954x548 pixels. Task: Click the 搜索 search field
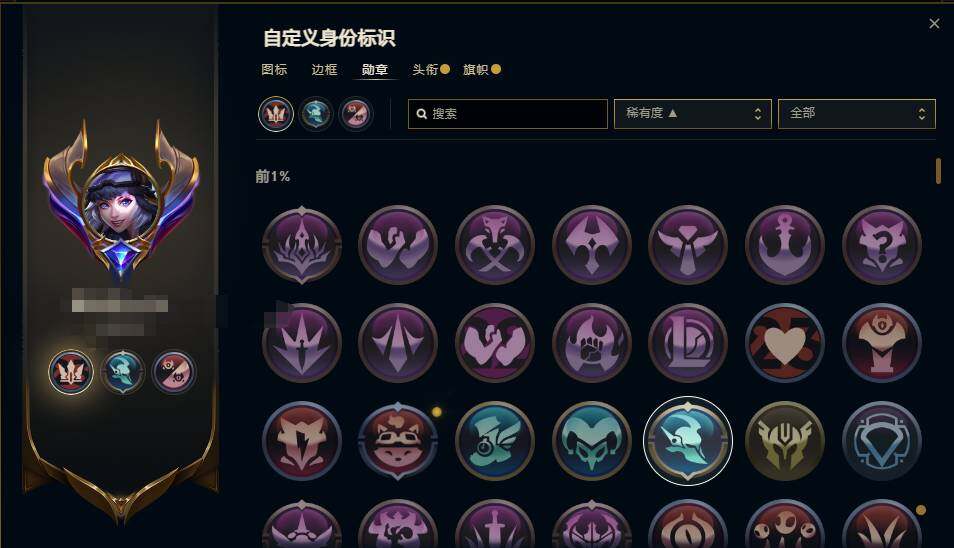click(507, 114)
